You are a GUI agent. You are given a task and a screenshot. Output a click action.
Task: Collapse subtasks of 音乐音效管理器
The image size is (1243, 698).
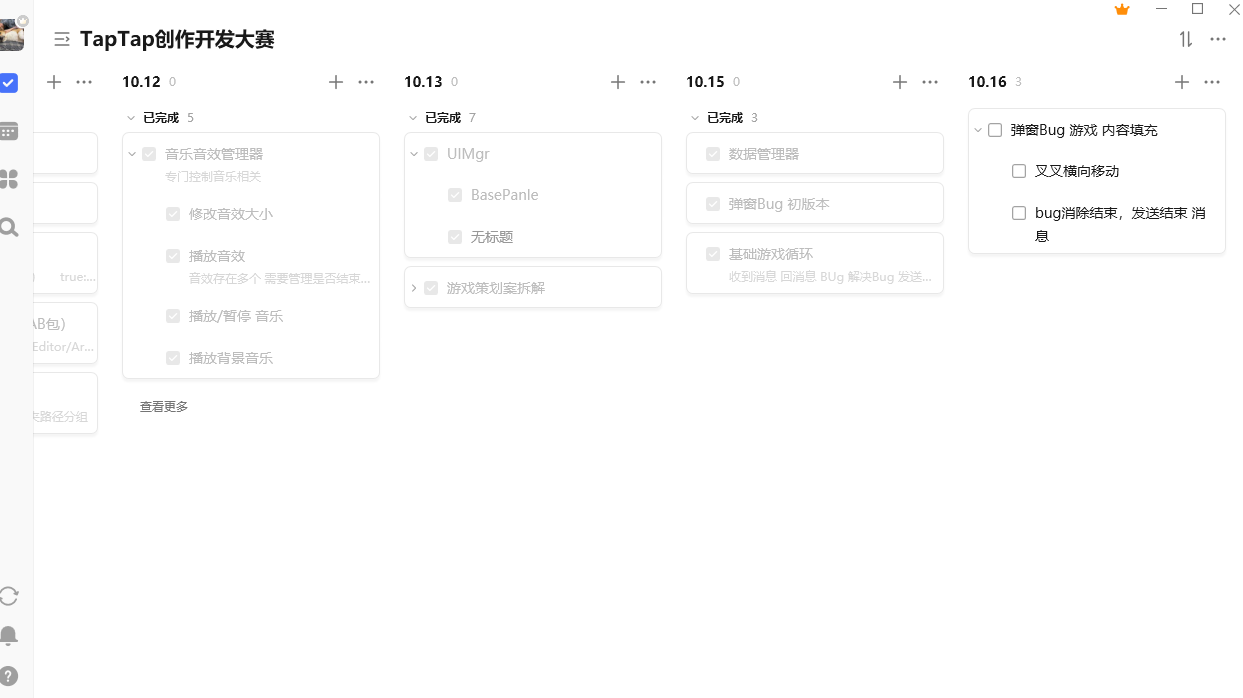[132, 154]
